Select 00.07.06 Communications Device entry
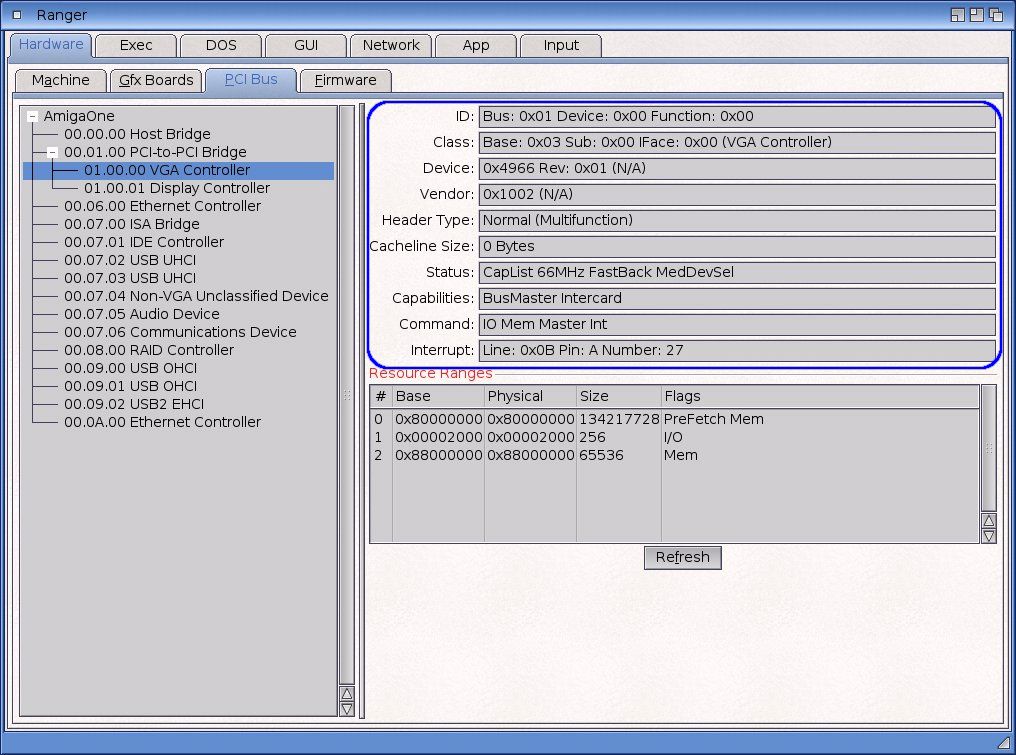The image size is (1016, 755). (x=180, y=332)
